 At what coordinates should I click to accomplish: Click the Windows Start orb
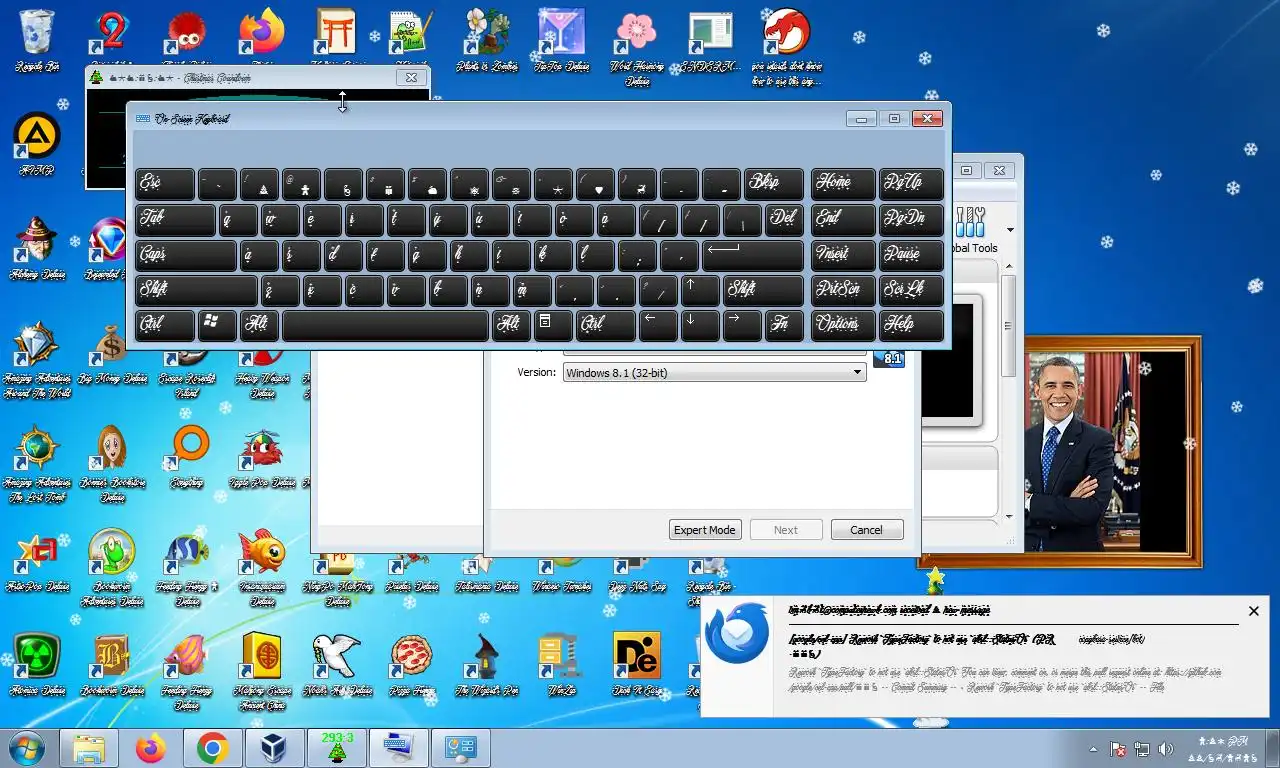point(26,748)
